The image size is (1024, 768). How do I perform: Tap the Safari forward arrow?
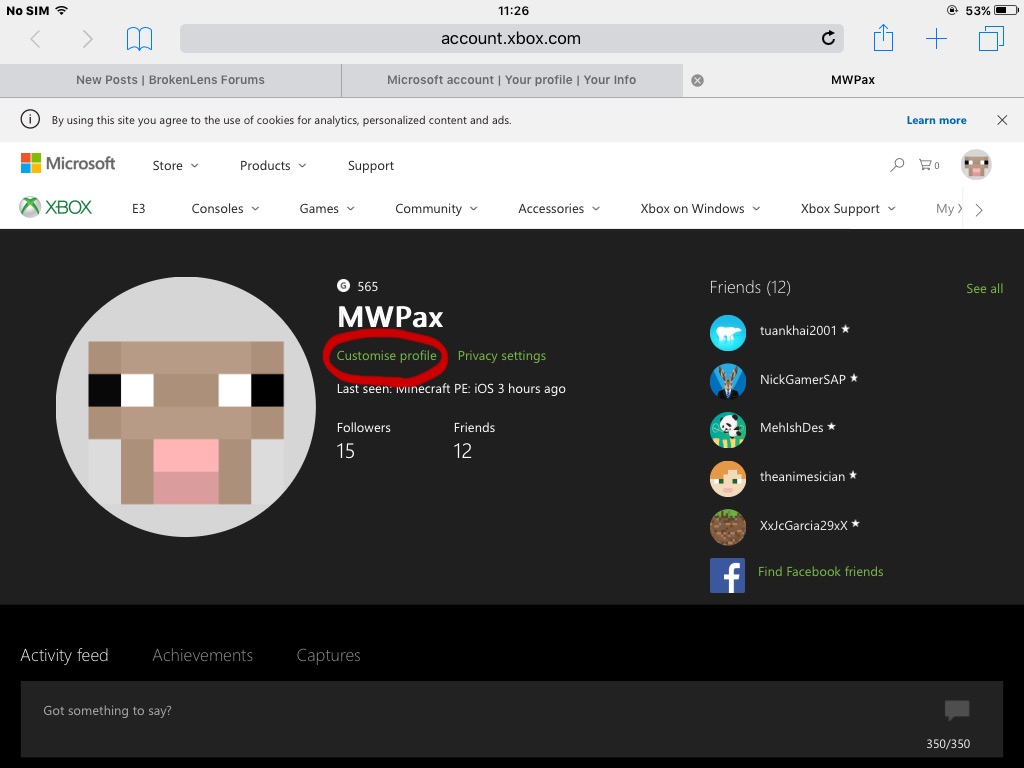click(88, 39)
